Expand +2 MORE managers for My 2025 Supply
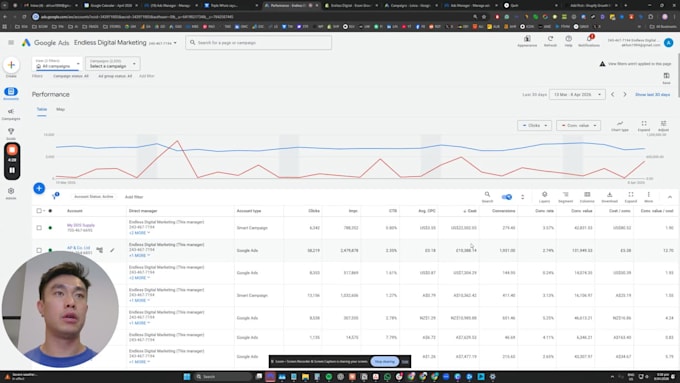The height and width of the screenshot is (383, 680). coord(140,233)
